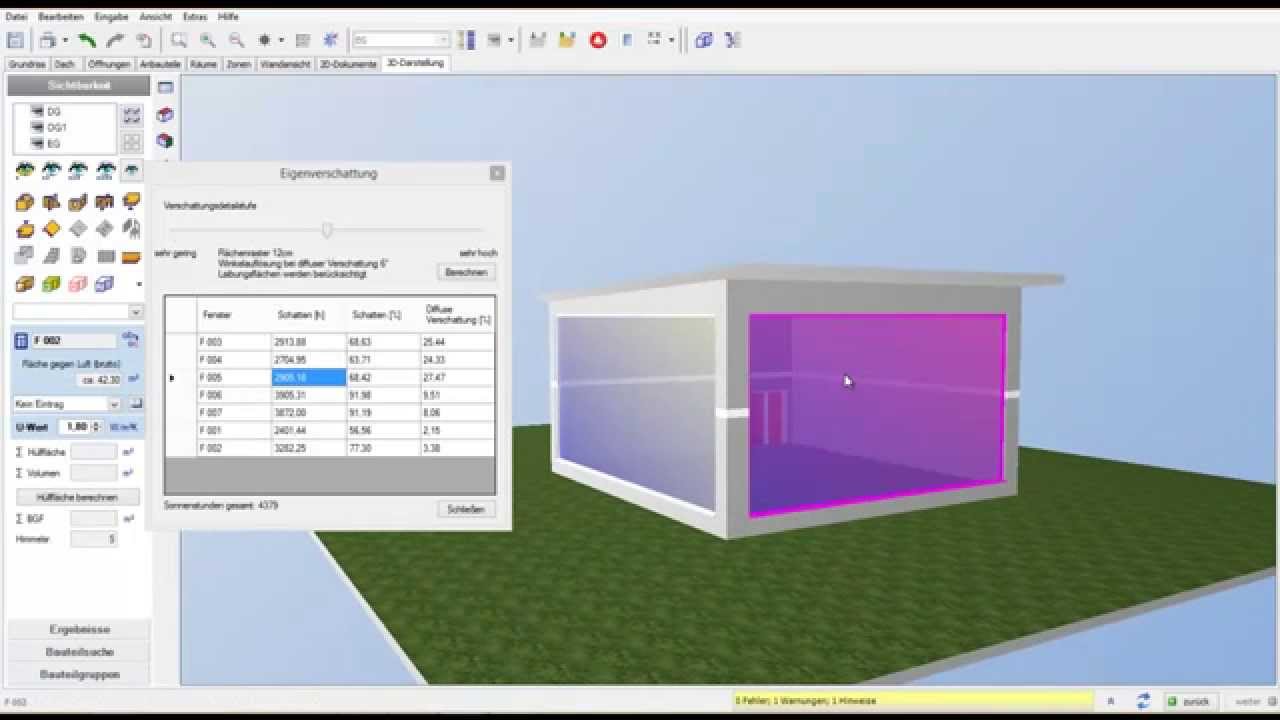The width and height of the screenshot is (1280, 720).
Task: Close the Eigenverschattung dialog
Action: coord(497,173)
